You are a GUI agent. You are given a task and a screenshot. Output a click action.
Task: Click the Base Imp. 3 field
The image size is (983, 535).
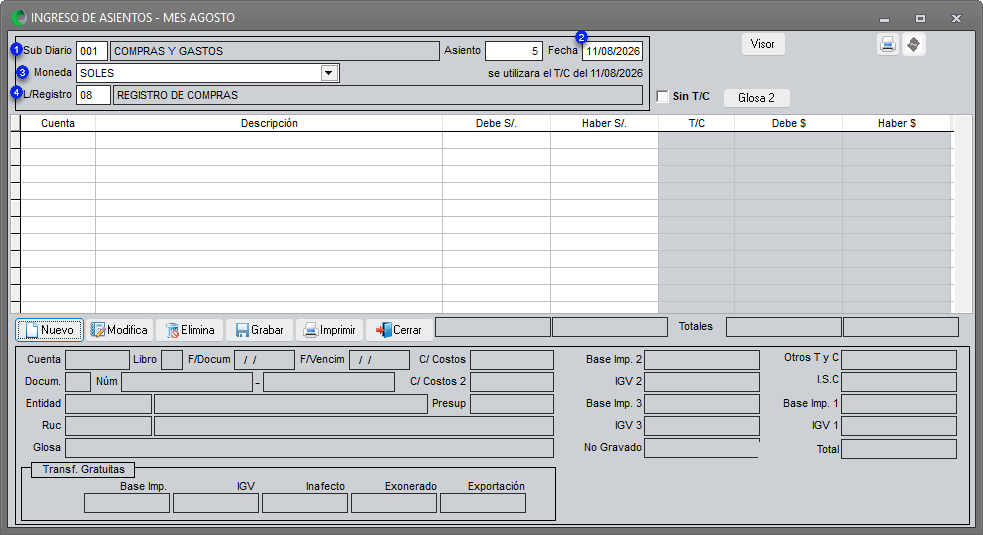(x=702, y=404)
